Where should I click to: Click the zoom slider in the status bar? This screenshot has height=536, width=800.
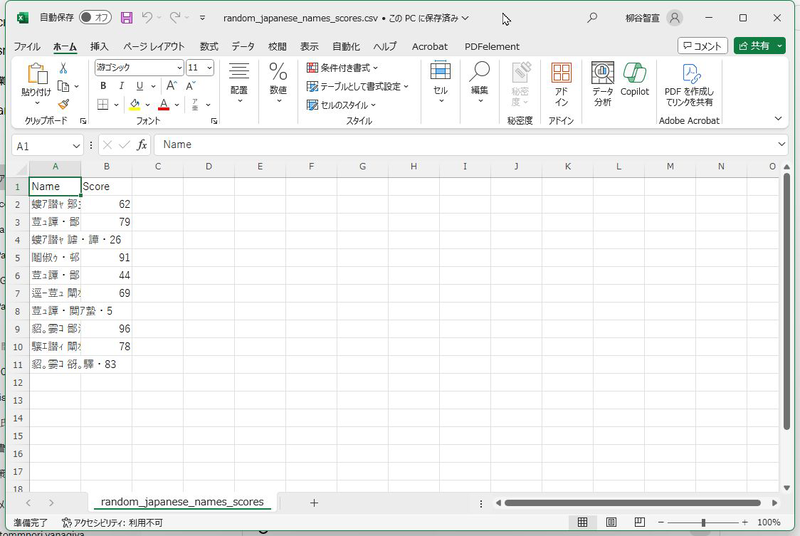(703, 522)
